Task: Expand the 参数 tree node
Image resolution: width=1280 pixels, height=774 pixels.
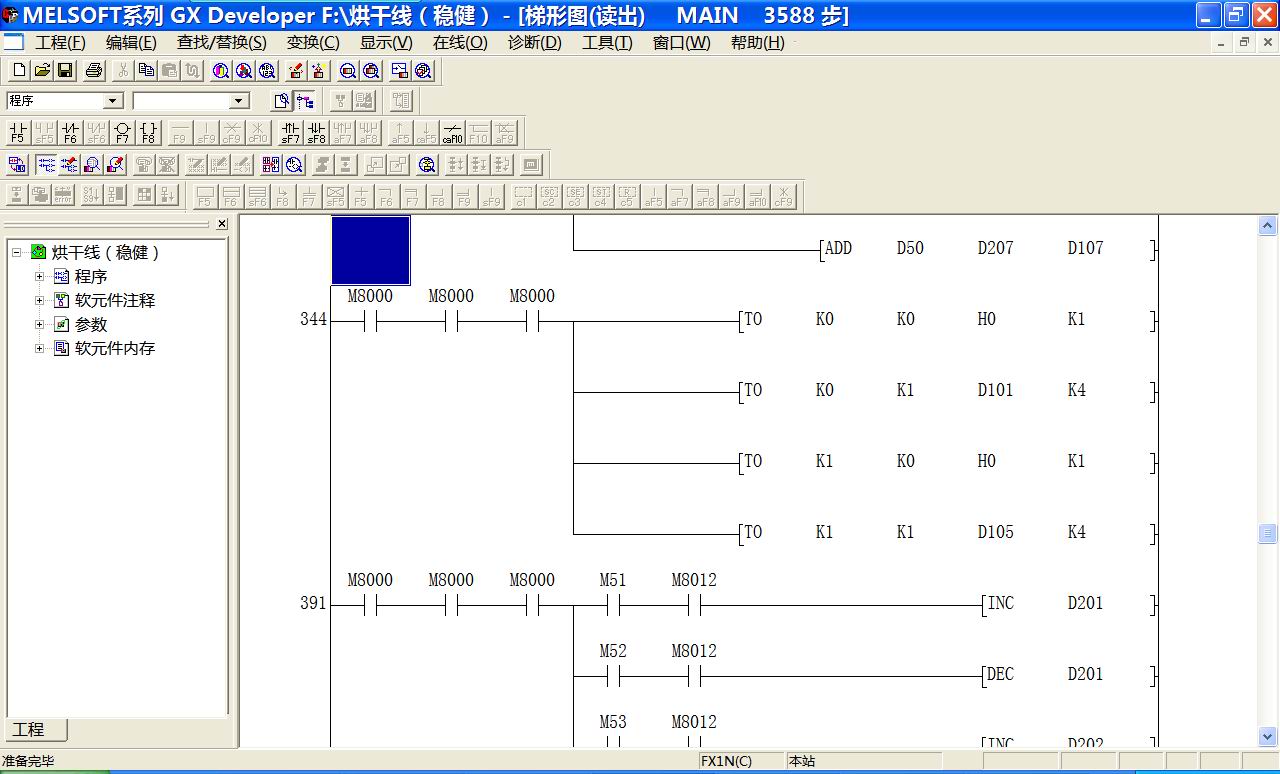Action: 40,325
